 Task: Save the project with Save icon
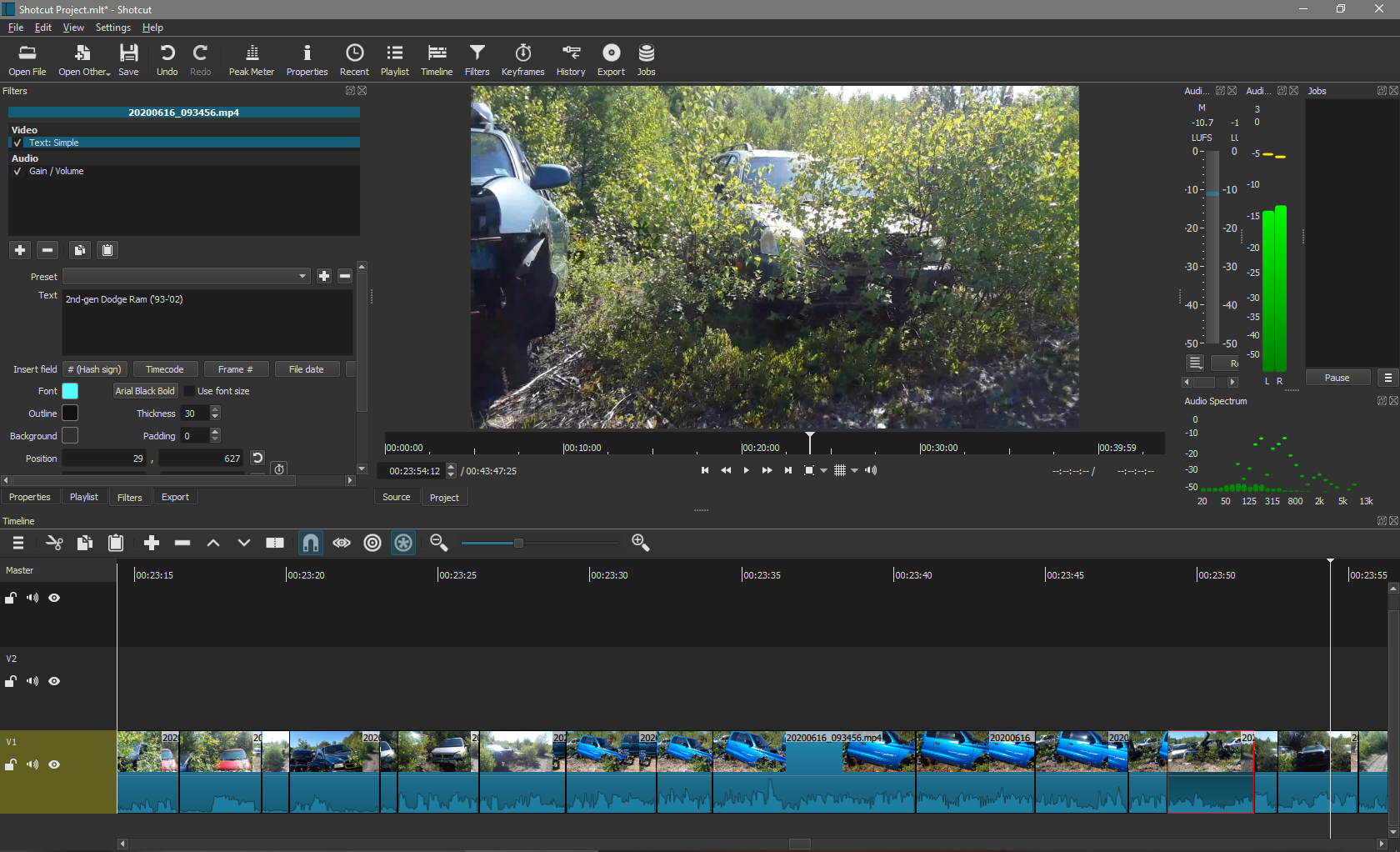pyautogui.click(x=128, y=60)
